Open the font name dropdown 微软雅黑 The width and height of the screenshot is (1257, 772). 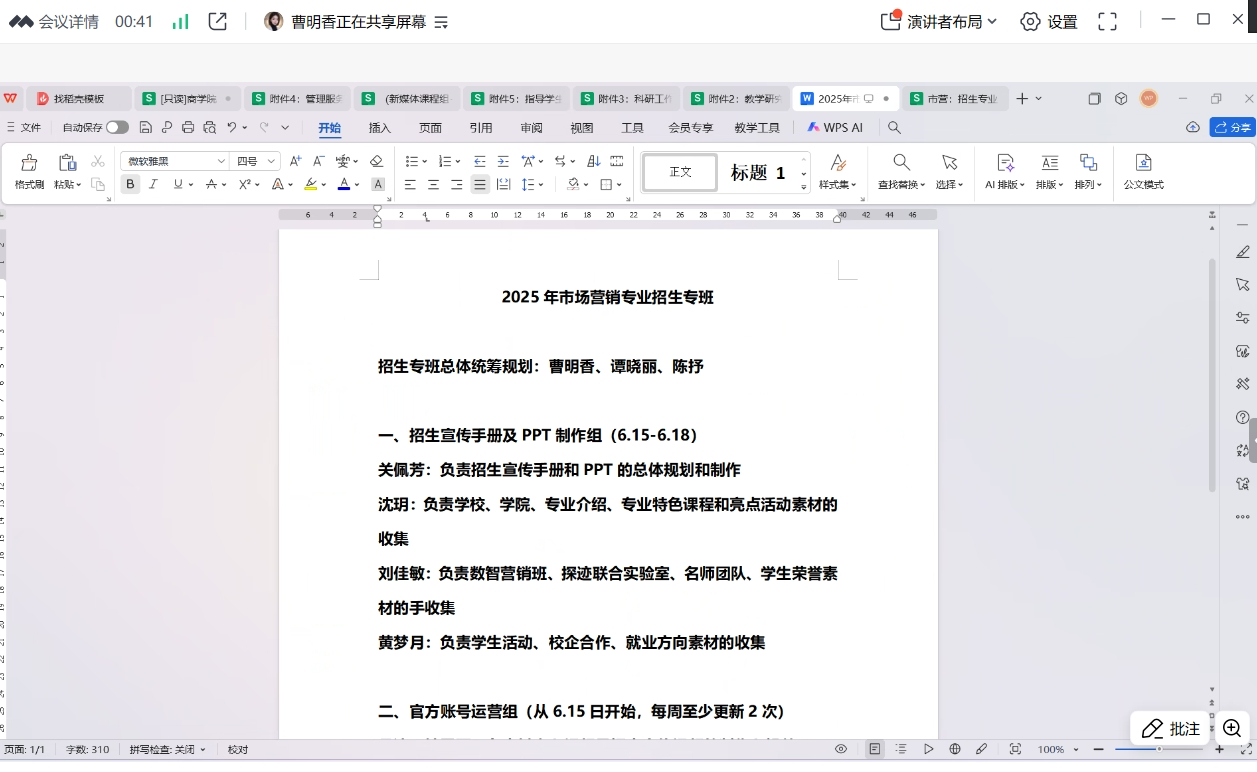tap(175, 161)
